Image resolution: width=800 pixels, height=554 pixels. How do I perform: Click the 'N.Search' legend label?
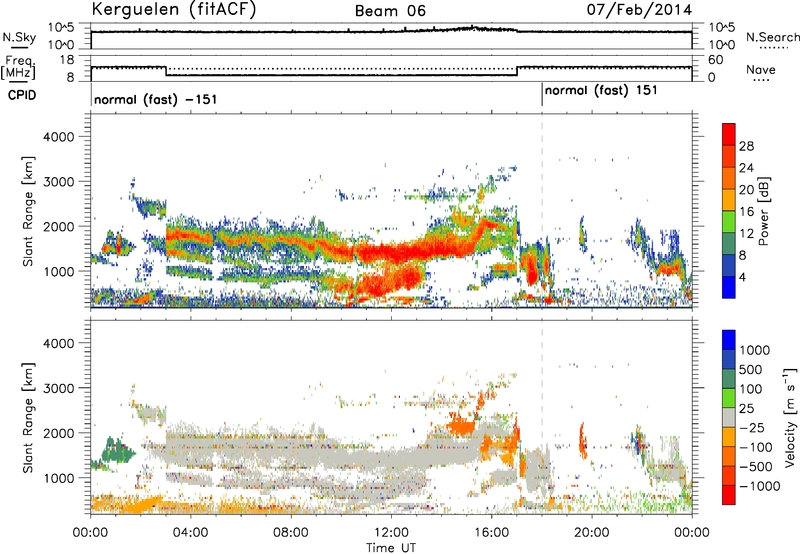[x=772, y=37]
